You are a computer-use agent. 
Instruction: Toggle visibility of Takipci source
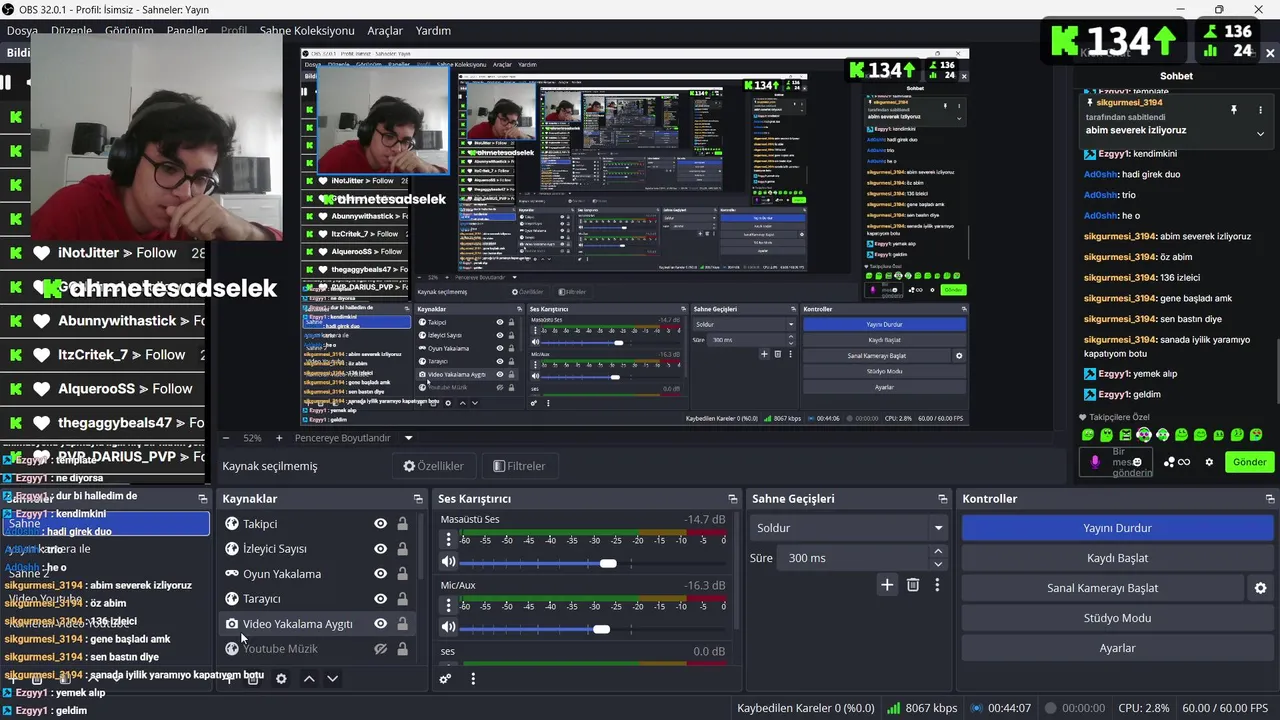(x=380, y=524)
